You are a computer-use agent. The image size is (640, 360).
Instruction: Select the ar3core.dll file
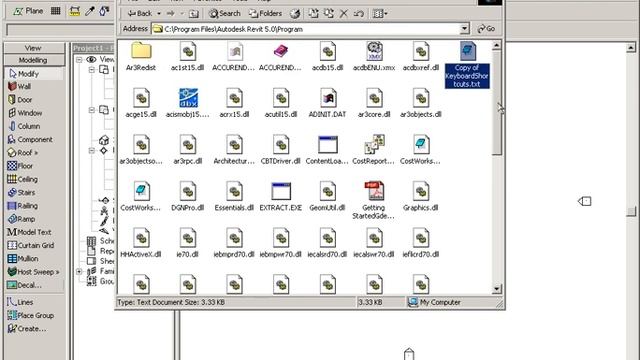374,104
